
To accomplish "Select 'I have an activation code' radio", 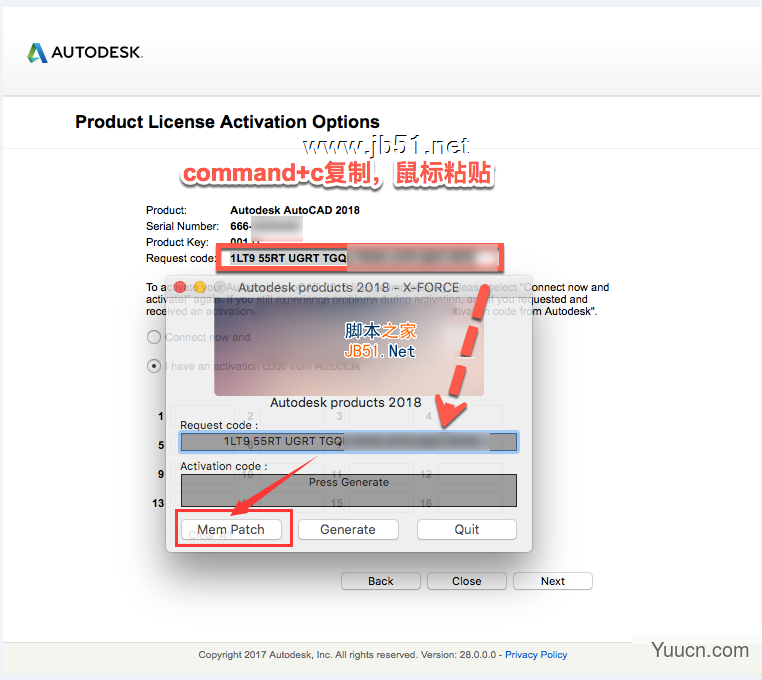I will pyautogui.click(x=154, y=366).
